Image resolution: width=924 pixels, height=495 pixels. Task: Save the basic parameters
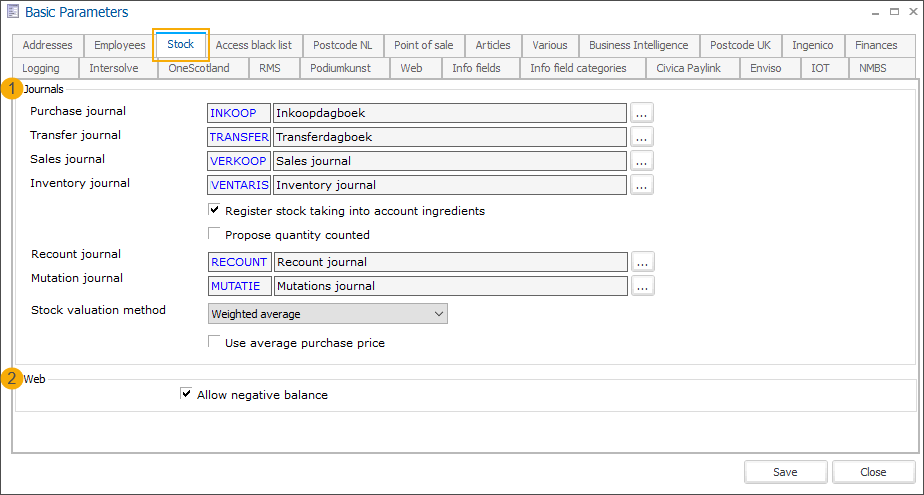coord(786,472)
